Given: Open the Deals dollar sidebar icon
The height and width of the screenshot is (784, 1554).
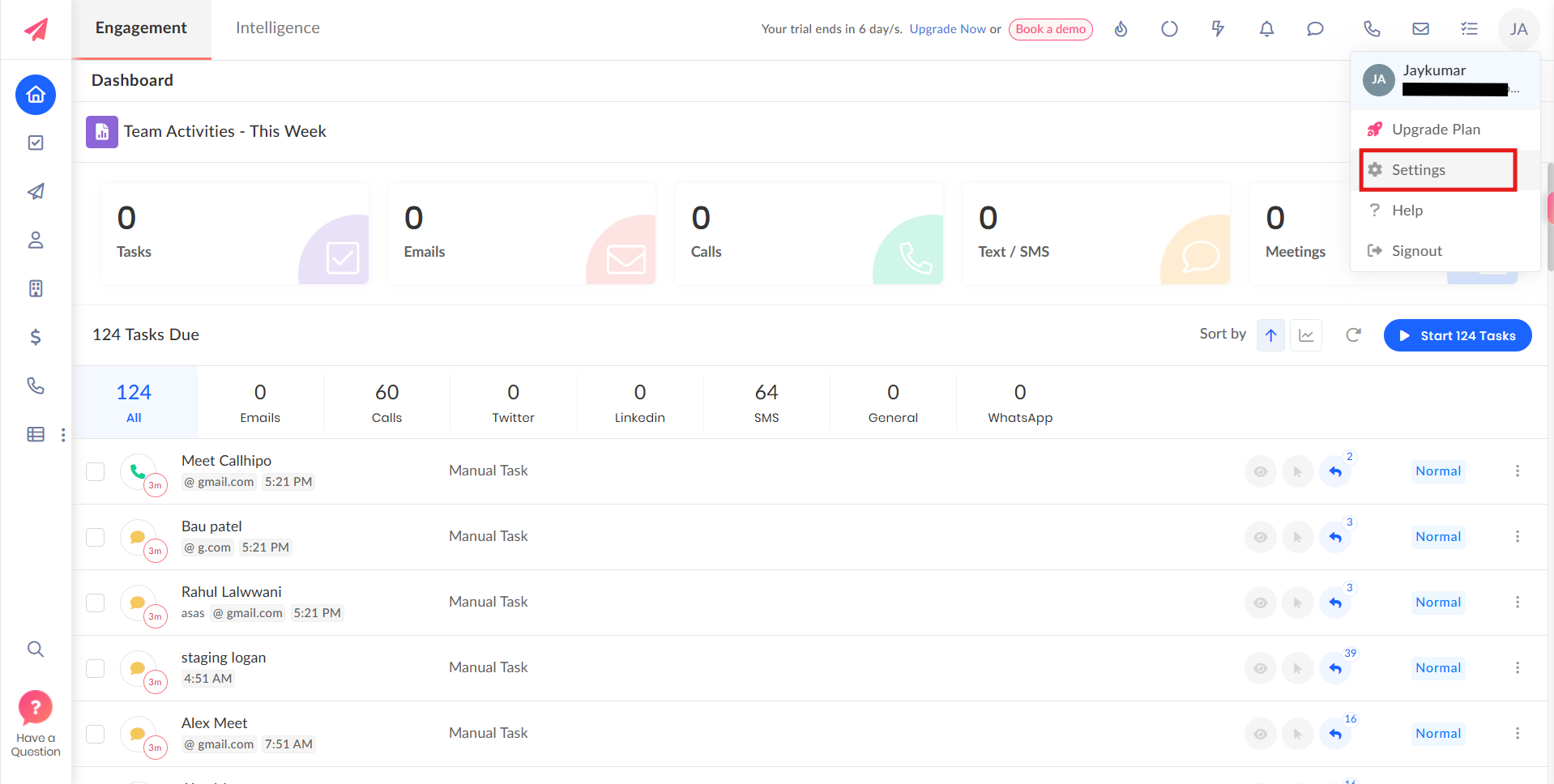Looking at the screenshot, I should (x=36, y=337).
